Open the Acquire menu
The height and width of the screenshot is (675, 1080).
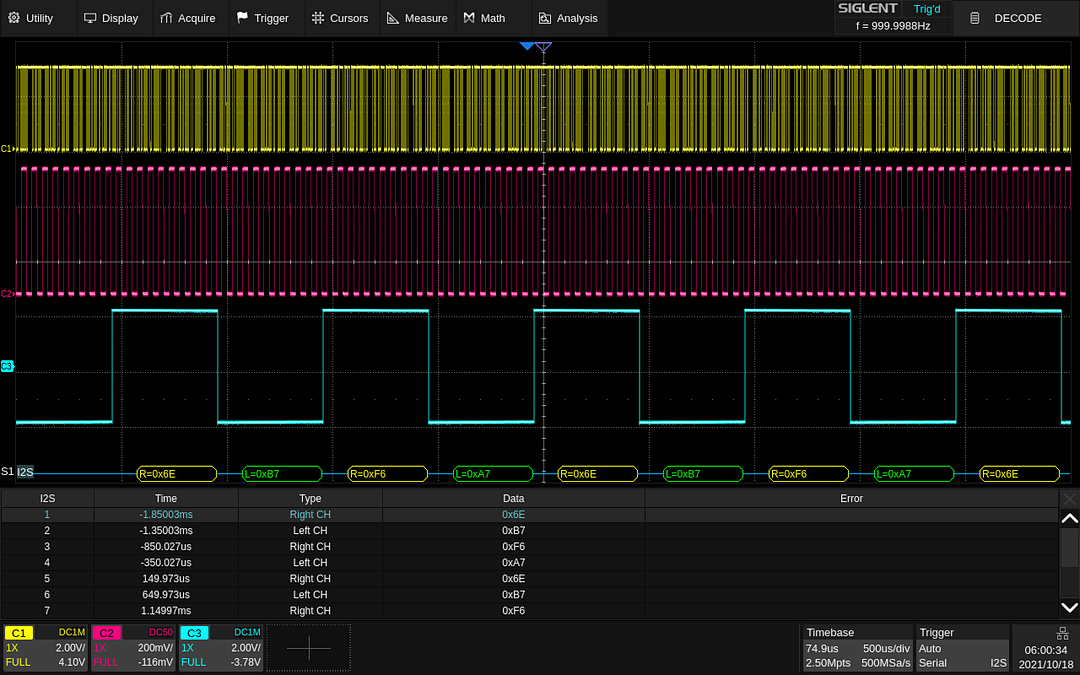tap(188, 18)
